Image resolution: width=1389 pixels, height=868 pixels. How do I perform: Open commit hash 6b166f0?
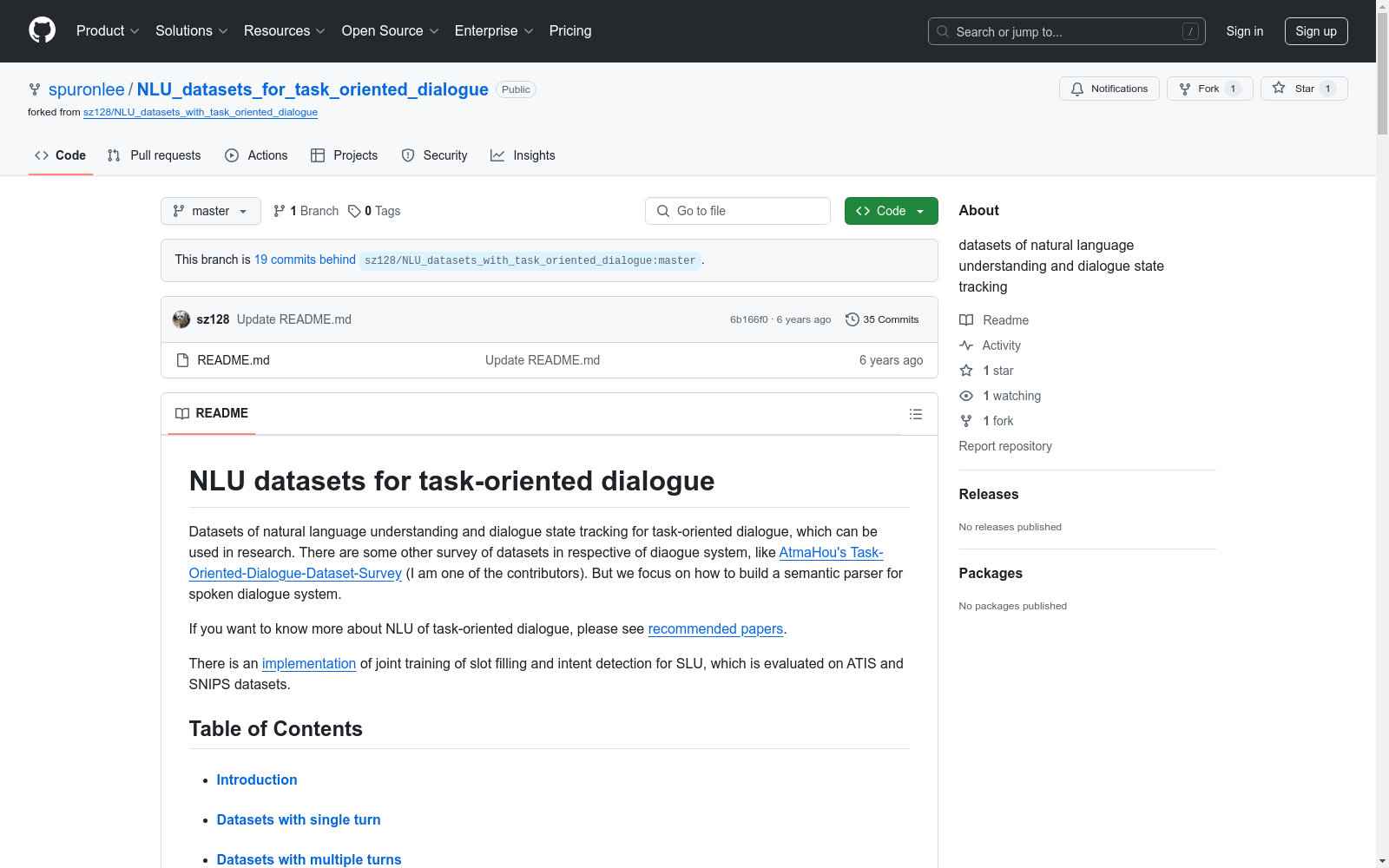pyautogui.click(x=749, y=319)
